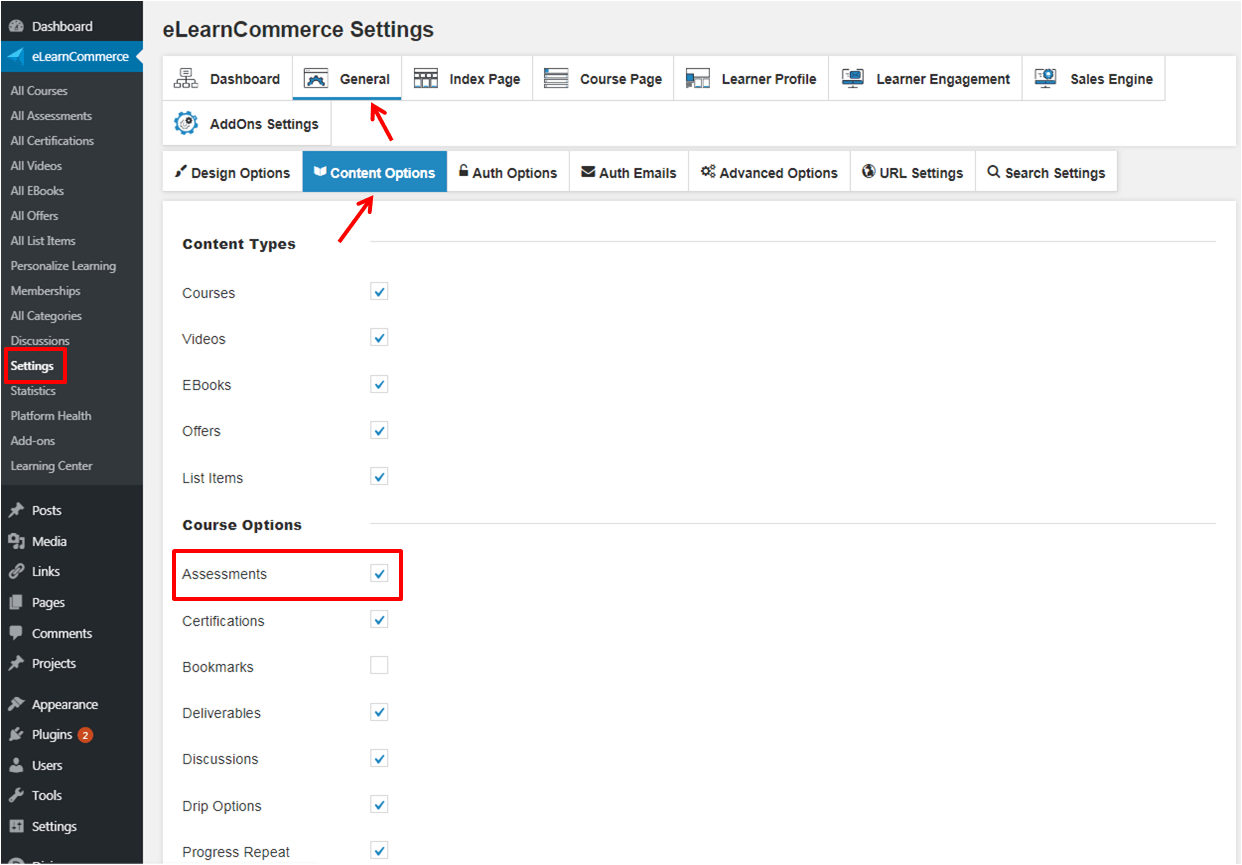
Task: Open Personalize Learning in the sidebar
Action: pos(63,266)
